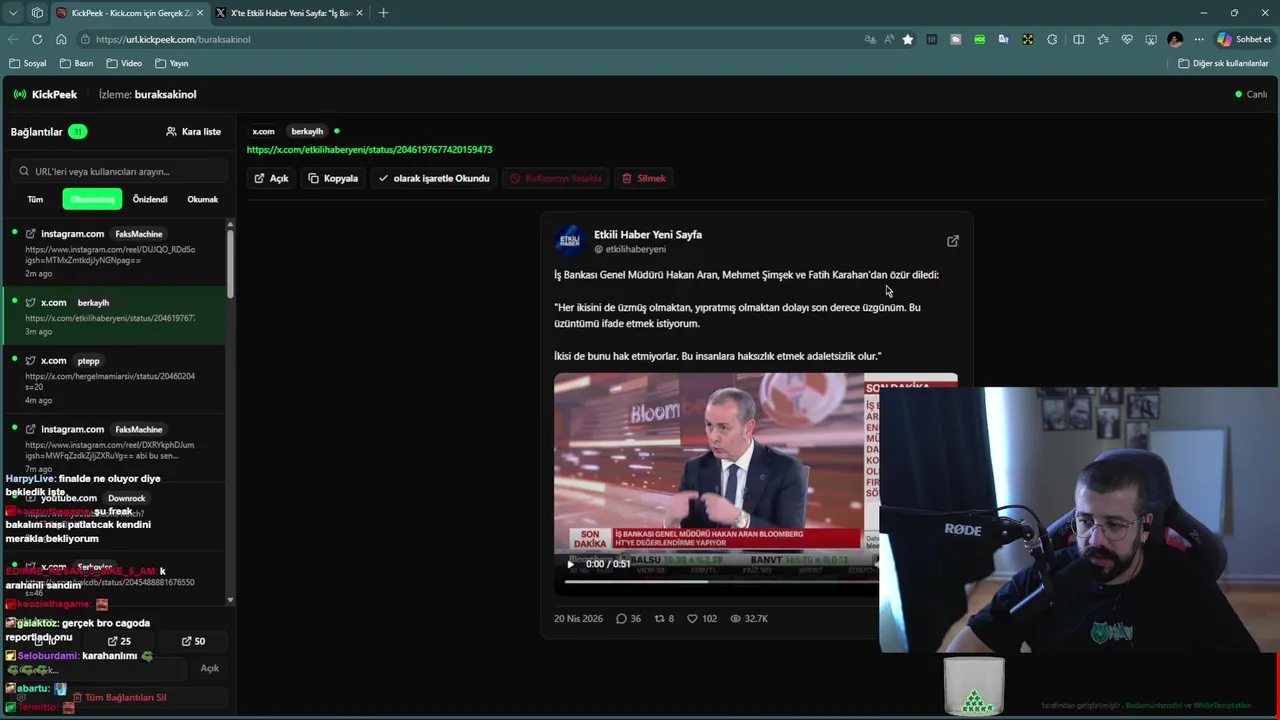The width and height of the screenshot is (1280, 720).
Task: Click the Bağlantılar count badge 31
Action: pos(77,131)
